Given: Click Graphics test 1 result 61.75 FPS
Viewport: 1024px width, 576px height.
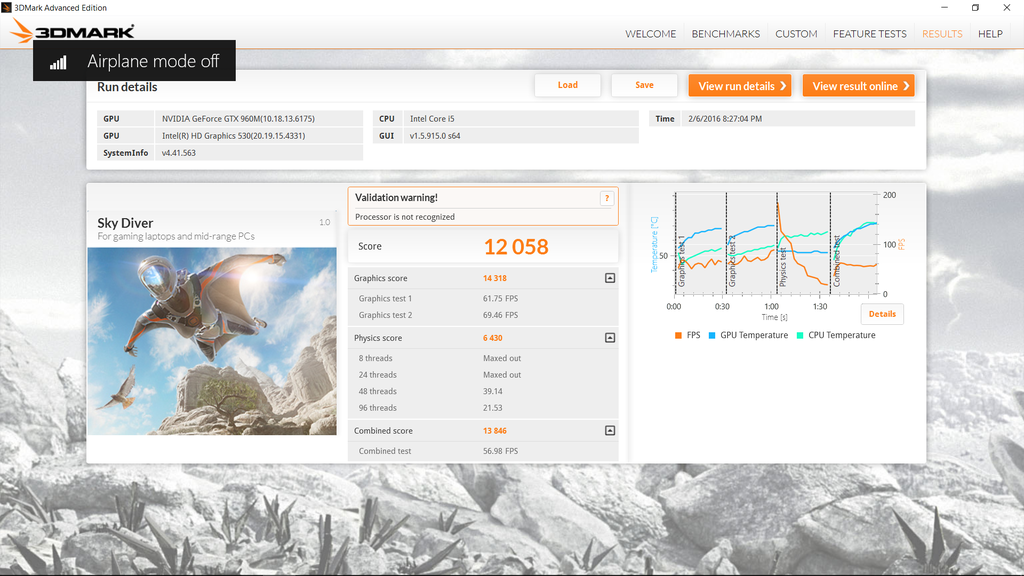Looking at the screenshot, I should pyautogui.click(x=500, y=298).
